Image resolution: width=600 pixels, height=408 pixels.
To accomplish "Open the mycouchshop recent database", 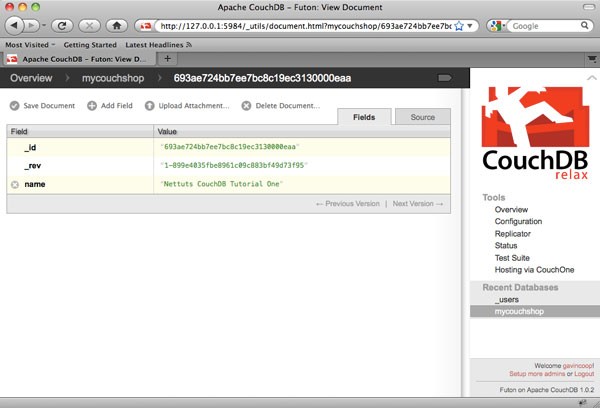I will [519, 312].
